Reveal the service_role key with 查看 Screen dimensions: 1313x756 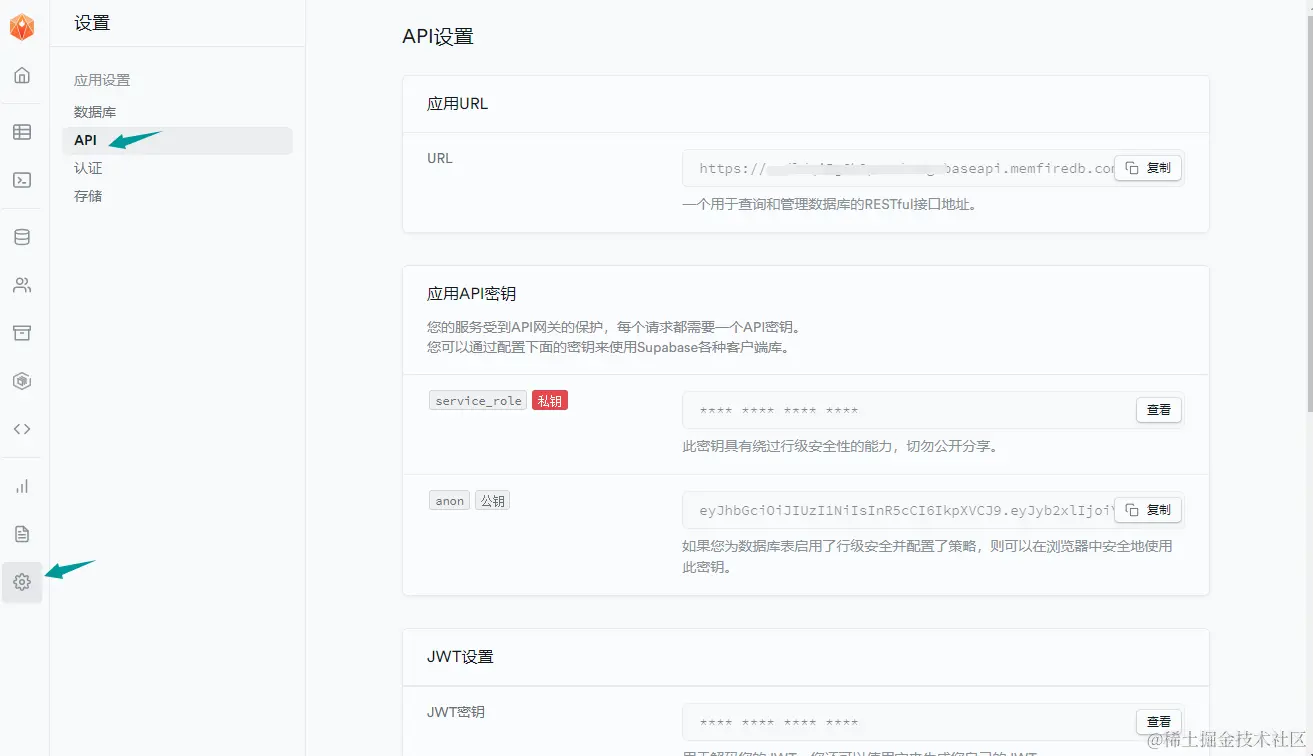click(x=1159, y=410)
